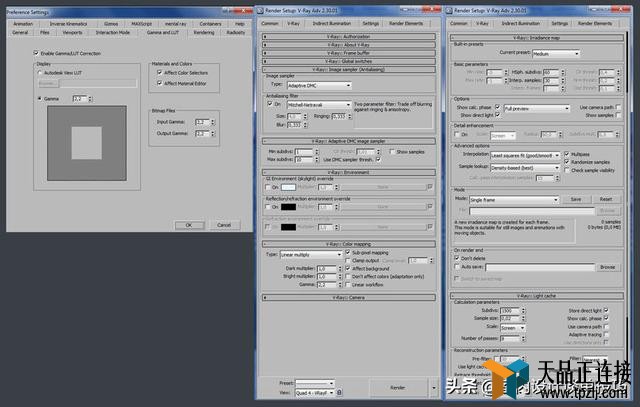Expand the V-Ray:: About V-Ray rollout
The image size is (640, 407).
pyautogui.click(x=349, y=45)
